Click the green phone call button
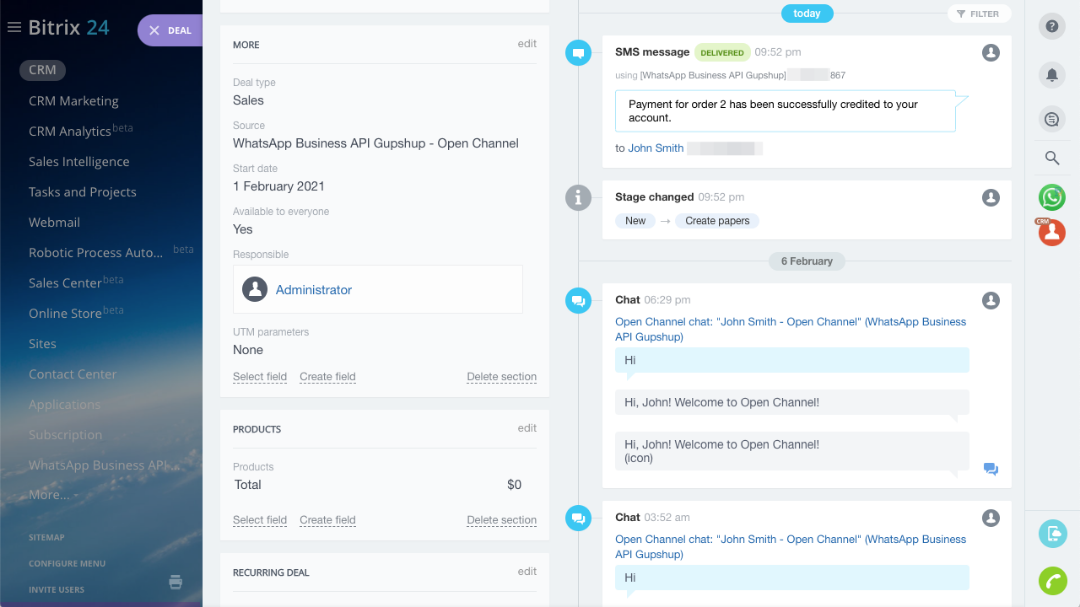The width and height of the screenshot is (1080, 607). click(x=1052, y=581)
